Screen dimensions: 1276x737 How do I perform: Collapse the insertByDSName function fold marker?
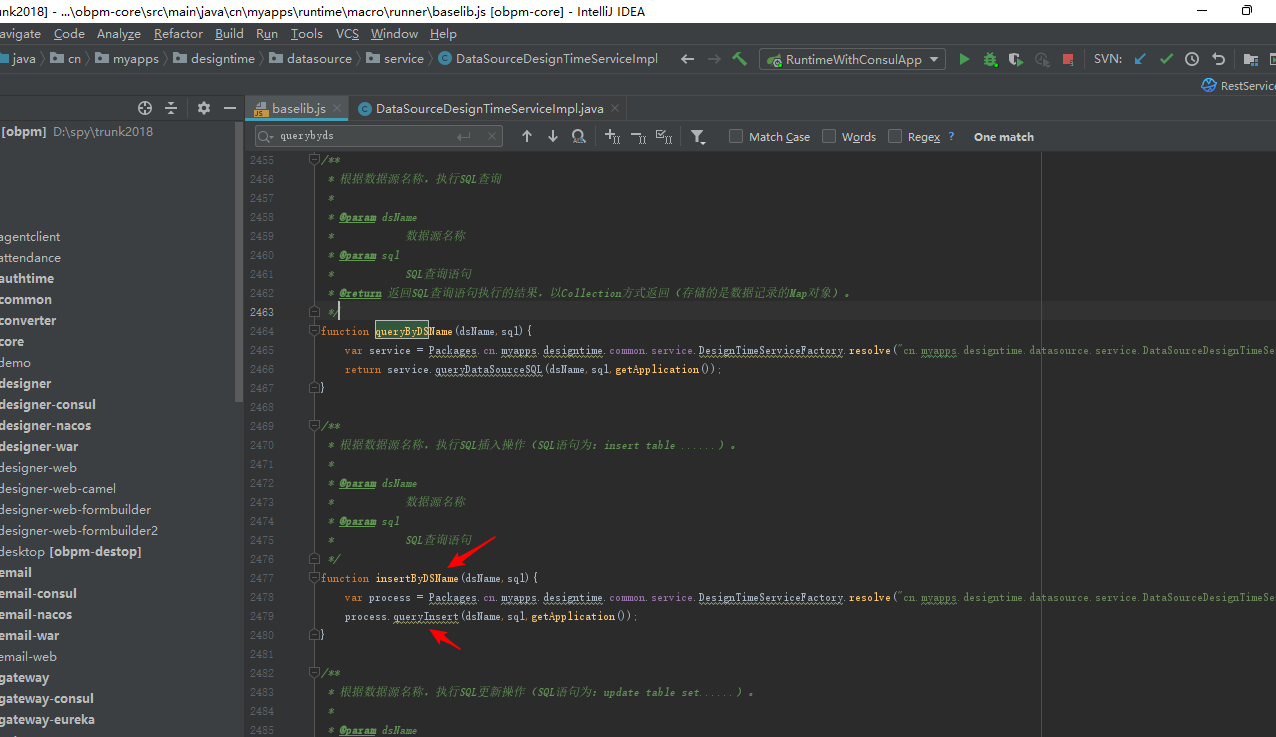tap(314, 578)
